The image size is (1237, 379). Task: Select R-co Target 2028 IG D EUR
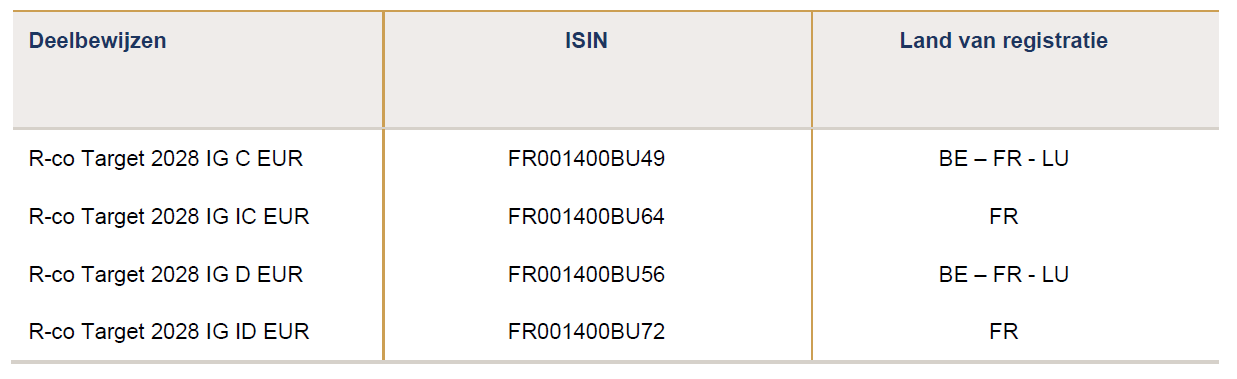[x=166, y=274]
